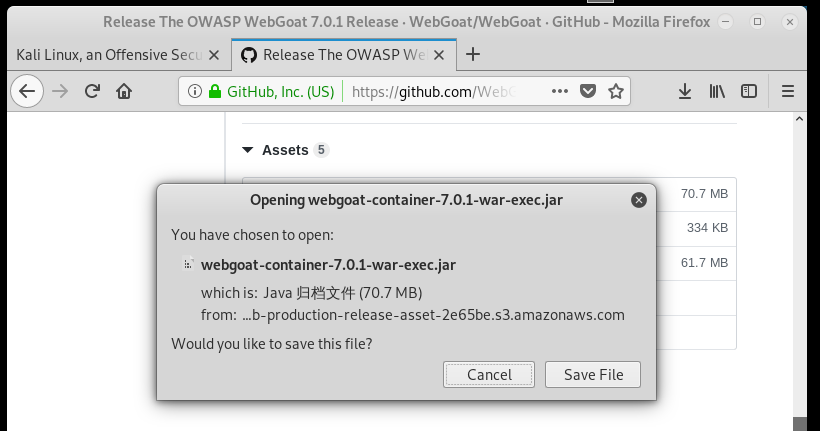
Task: Cancel the file download dialog
Action: [489, 375]
